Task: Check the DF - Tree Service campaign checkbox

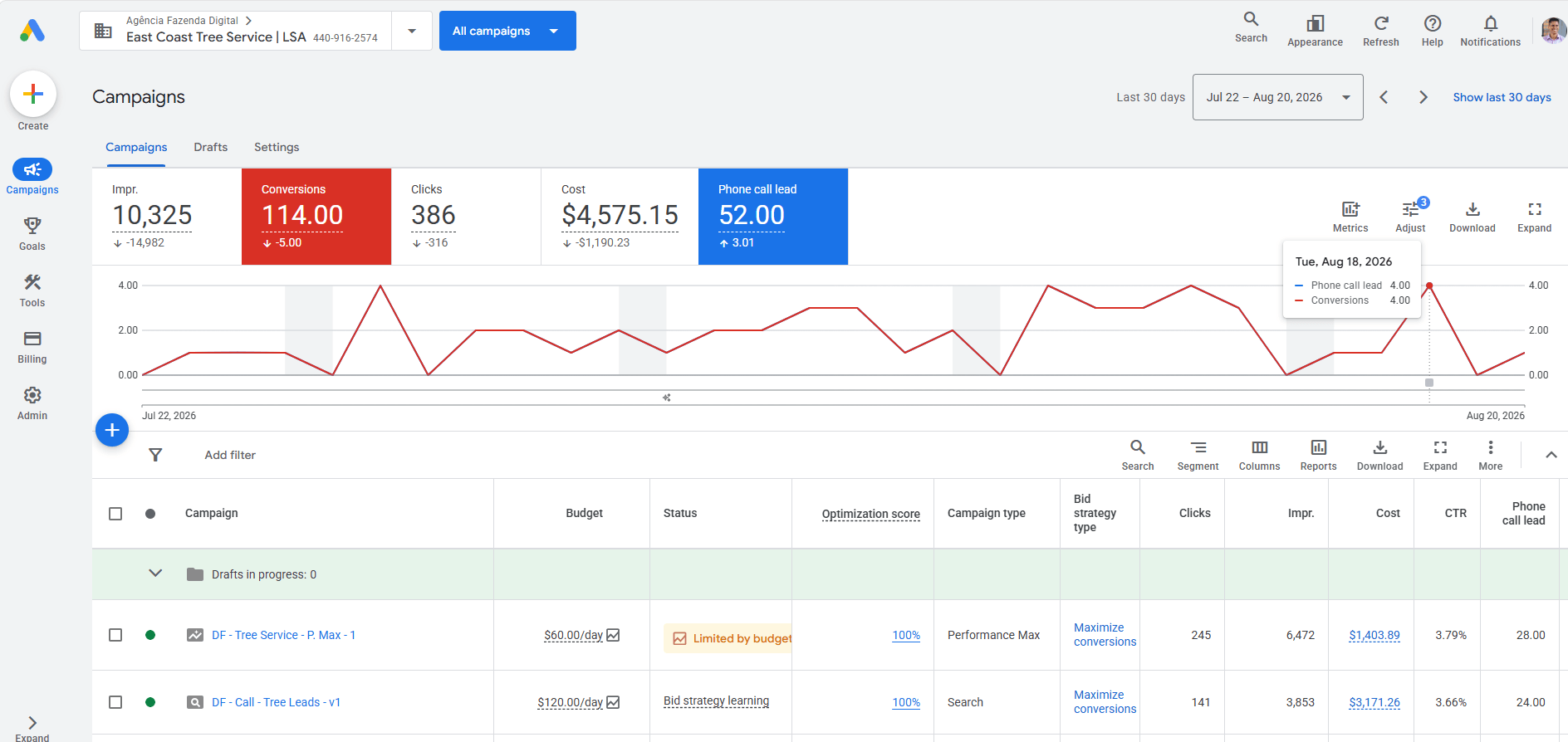Action: [x=115, y=635]
